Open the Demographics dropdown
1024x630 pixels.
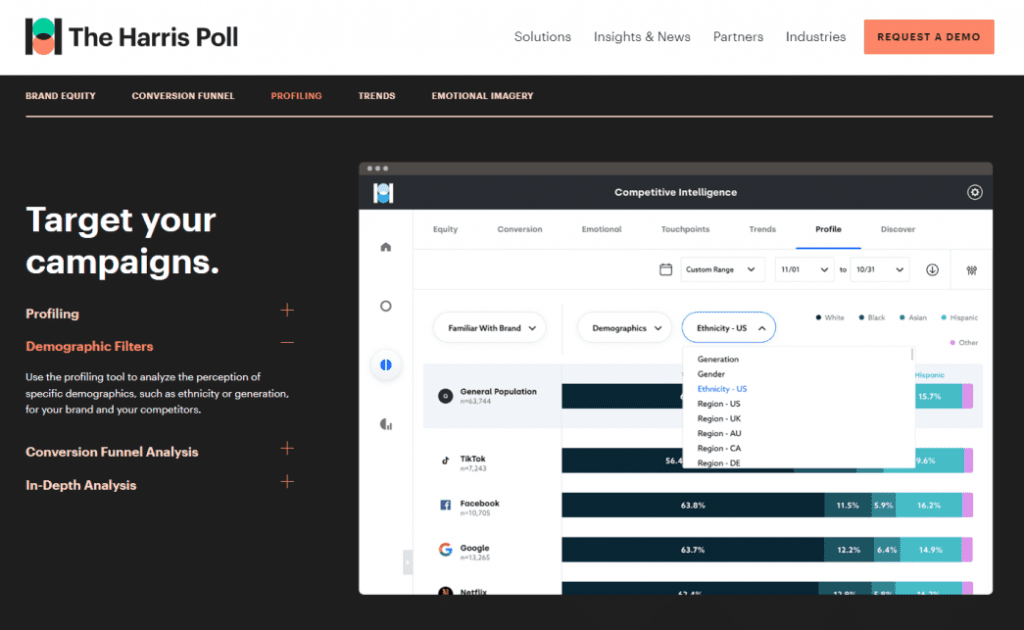pyautogui.click(x=624, y=327)
